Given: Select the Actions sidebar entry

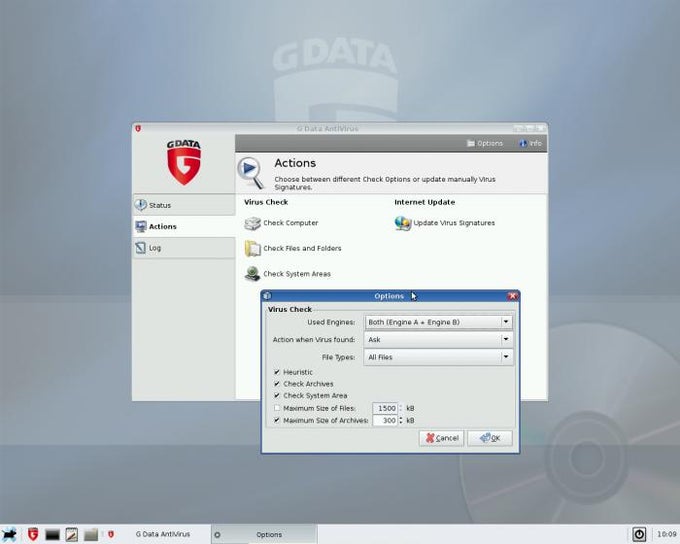Looking at the screenshot, I should (184, 226).
